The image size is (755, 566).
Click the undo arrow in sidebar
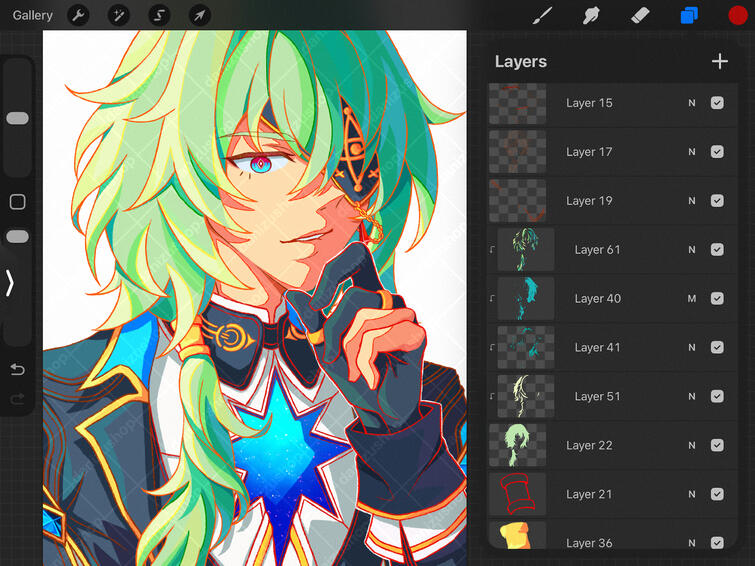point(17,370)
